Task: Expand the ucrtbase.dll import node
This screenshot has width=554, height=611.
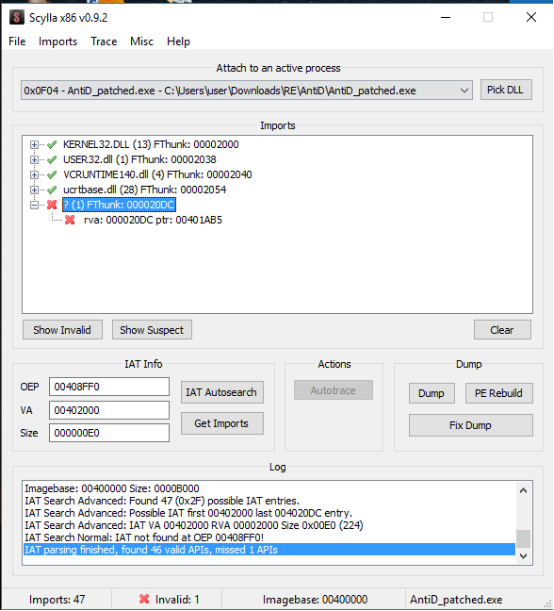Action: pyautogui.click(x=34, y=190)
